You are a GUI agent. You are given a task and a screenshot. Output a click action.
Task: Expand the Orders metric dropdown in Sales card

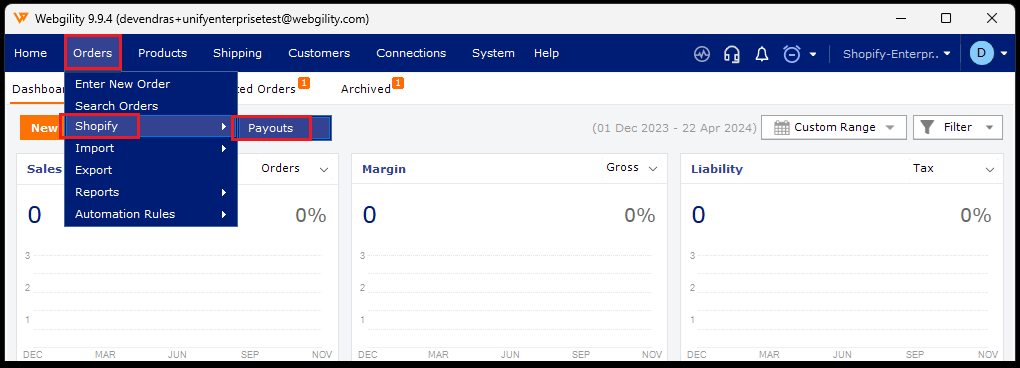295,168
